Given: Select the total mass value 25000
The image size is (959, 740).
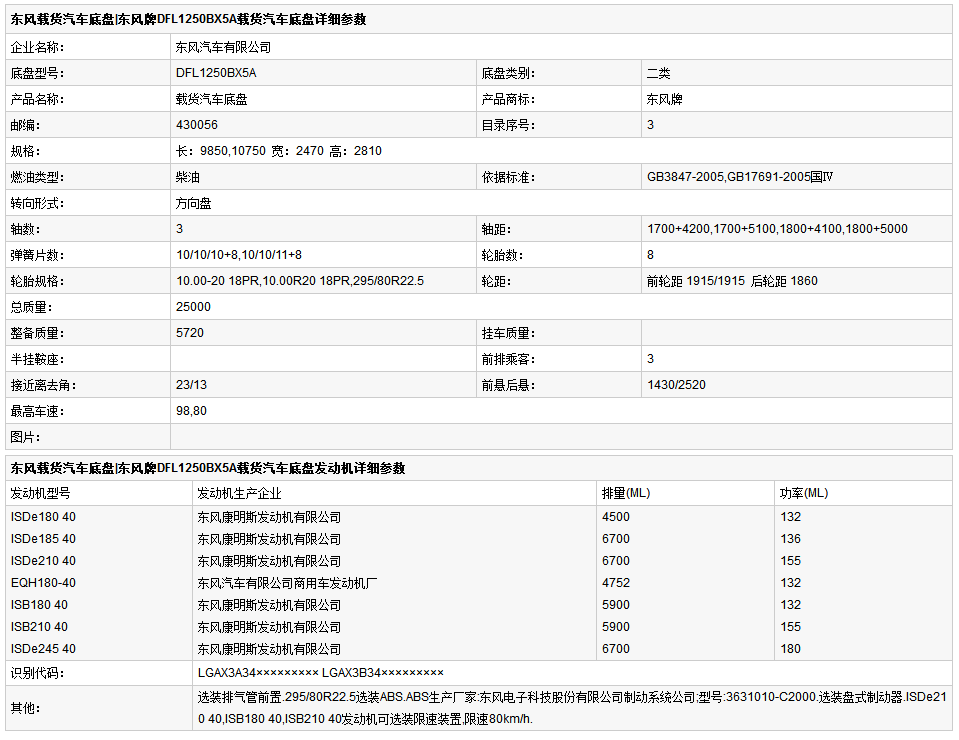Looking at the screenshot, I should [x=193, y=307].
